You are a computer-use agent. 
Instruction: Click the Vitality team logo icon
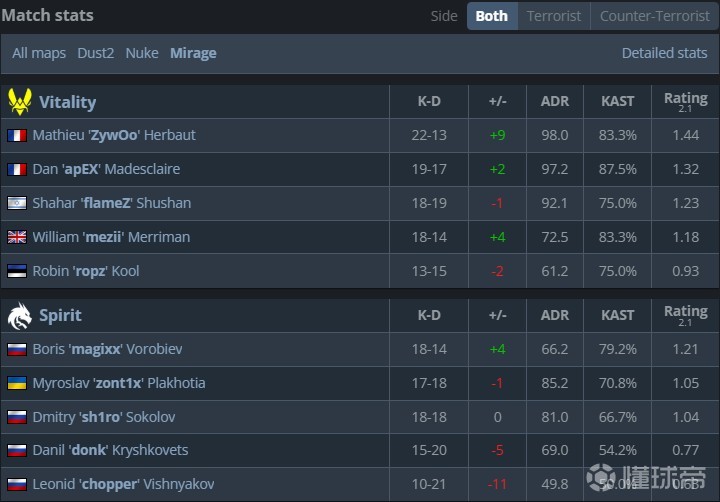[x=19, y=101]
